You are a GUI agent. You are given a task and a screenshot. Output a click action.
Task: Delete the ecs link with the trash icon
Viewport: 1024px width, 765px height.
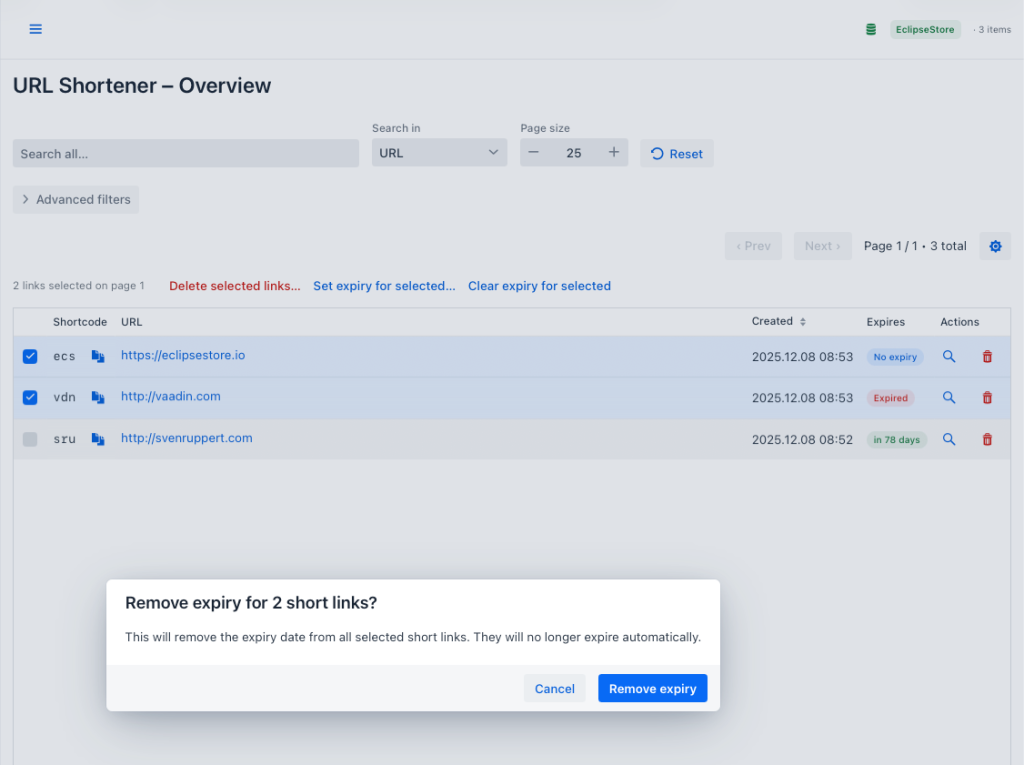tap(987, 356)
